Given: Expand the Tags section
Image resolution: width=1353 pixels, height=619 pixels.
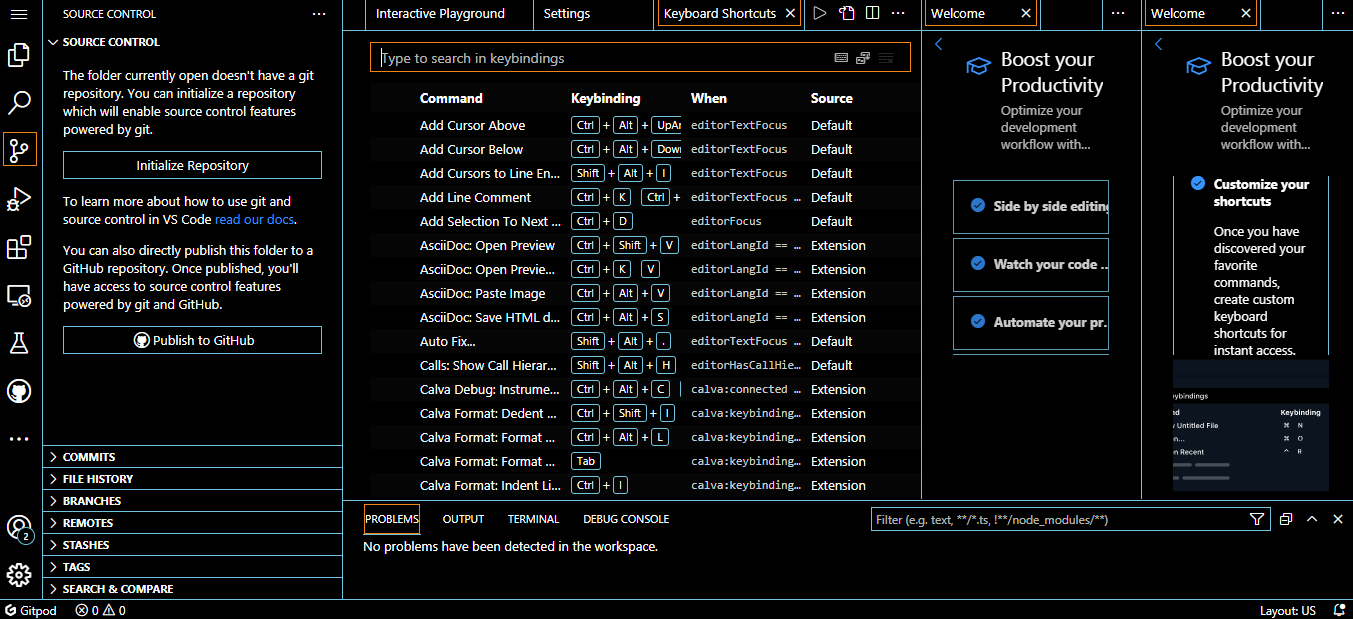Looking at the screenshot, I should pos(192,567).
